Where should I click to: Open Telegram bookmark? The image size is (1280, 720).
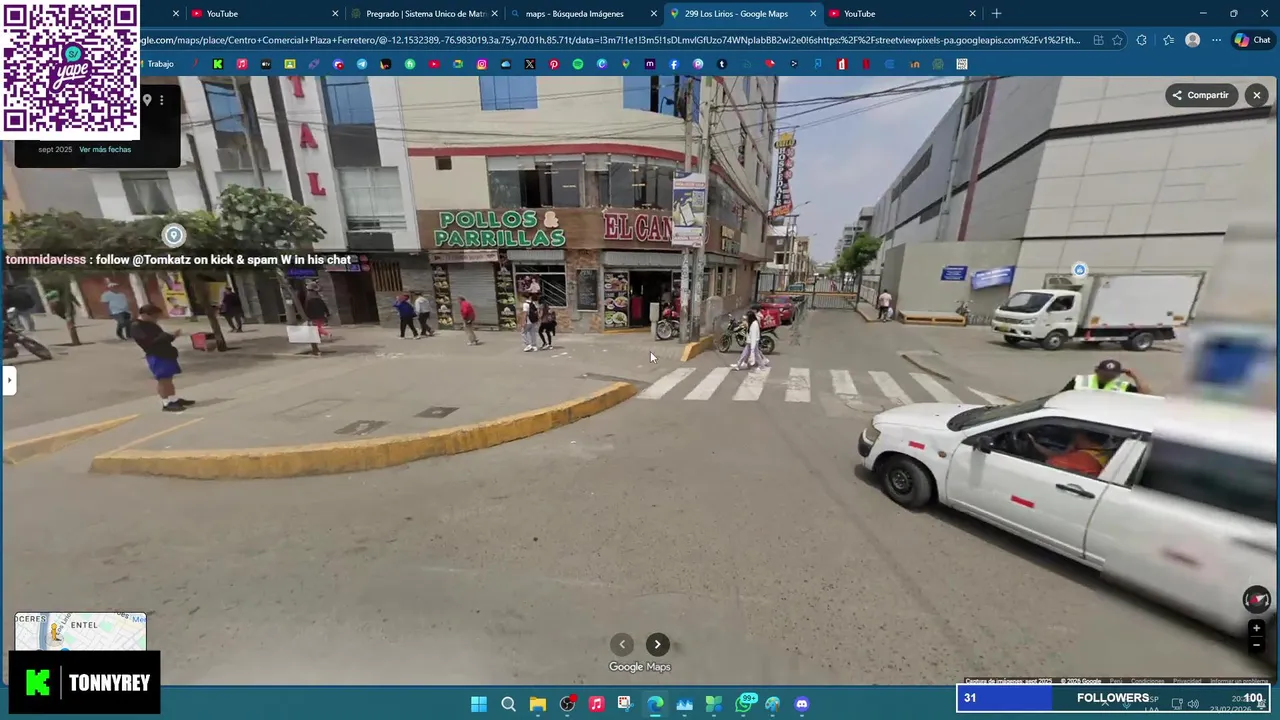pyautogui.click(x=362, y=64)
